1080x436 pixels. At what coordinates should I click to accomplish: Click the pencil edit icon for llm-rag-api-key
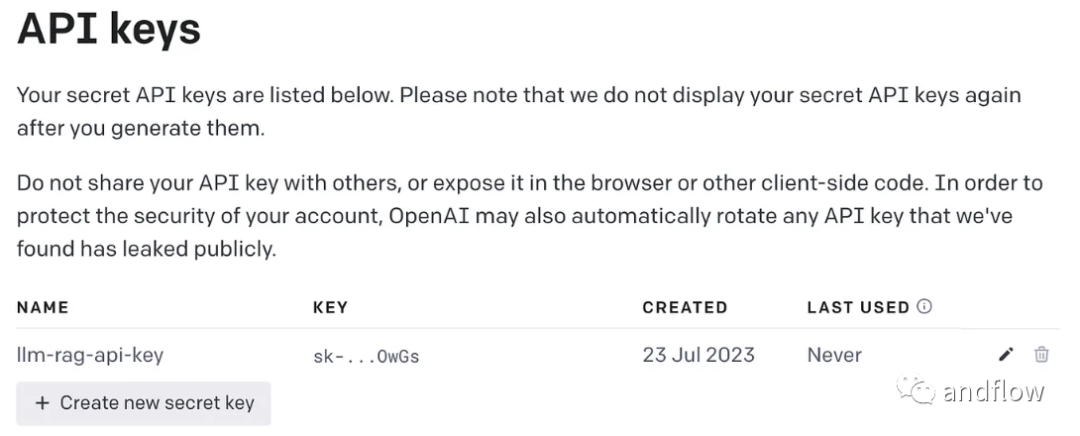point(1006,354)
